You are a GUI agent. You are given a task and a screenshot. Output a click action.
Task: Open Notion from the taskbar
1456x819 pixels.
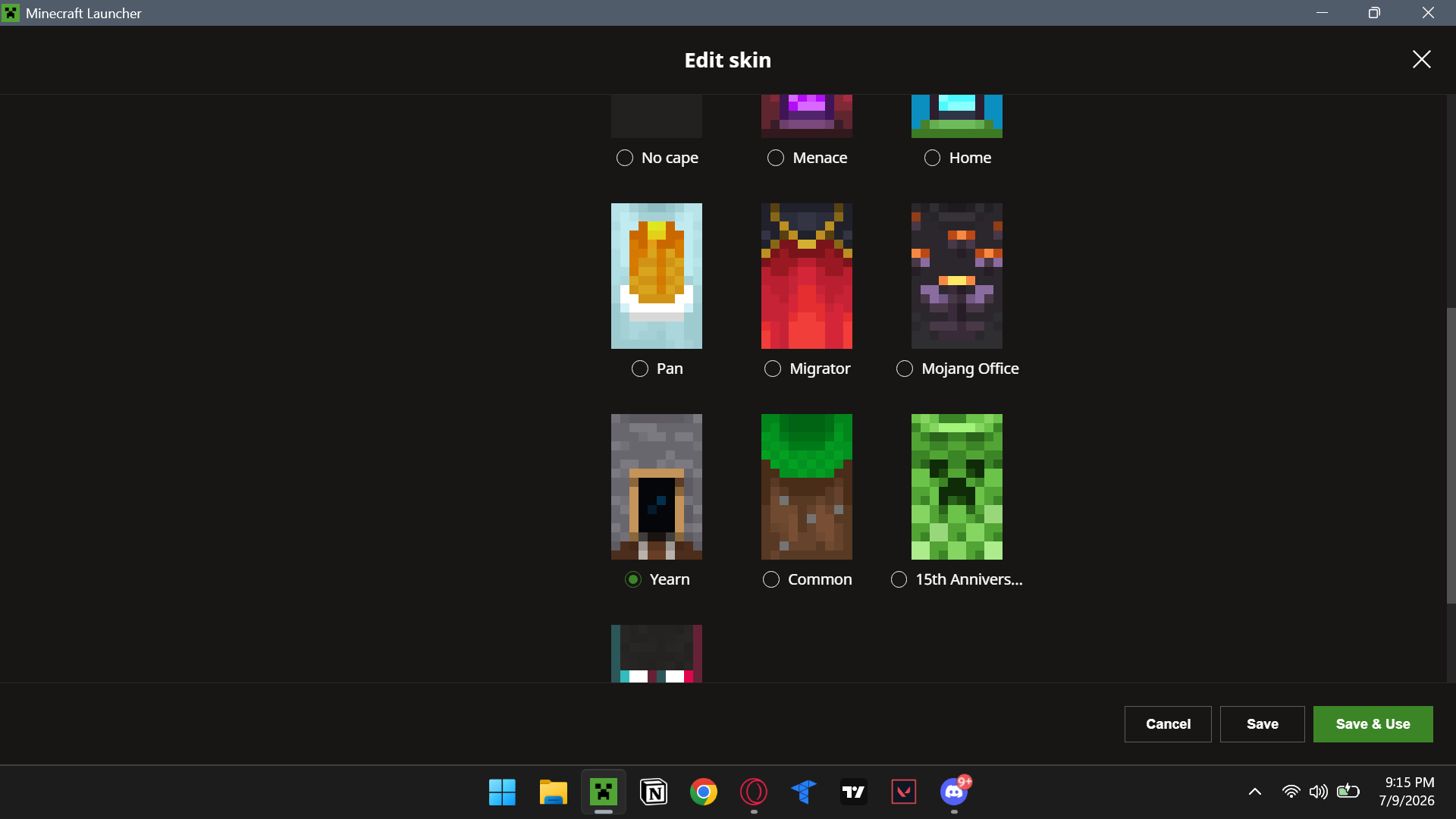click(x=654, y=792)
